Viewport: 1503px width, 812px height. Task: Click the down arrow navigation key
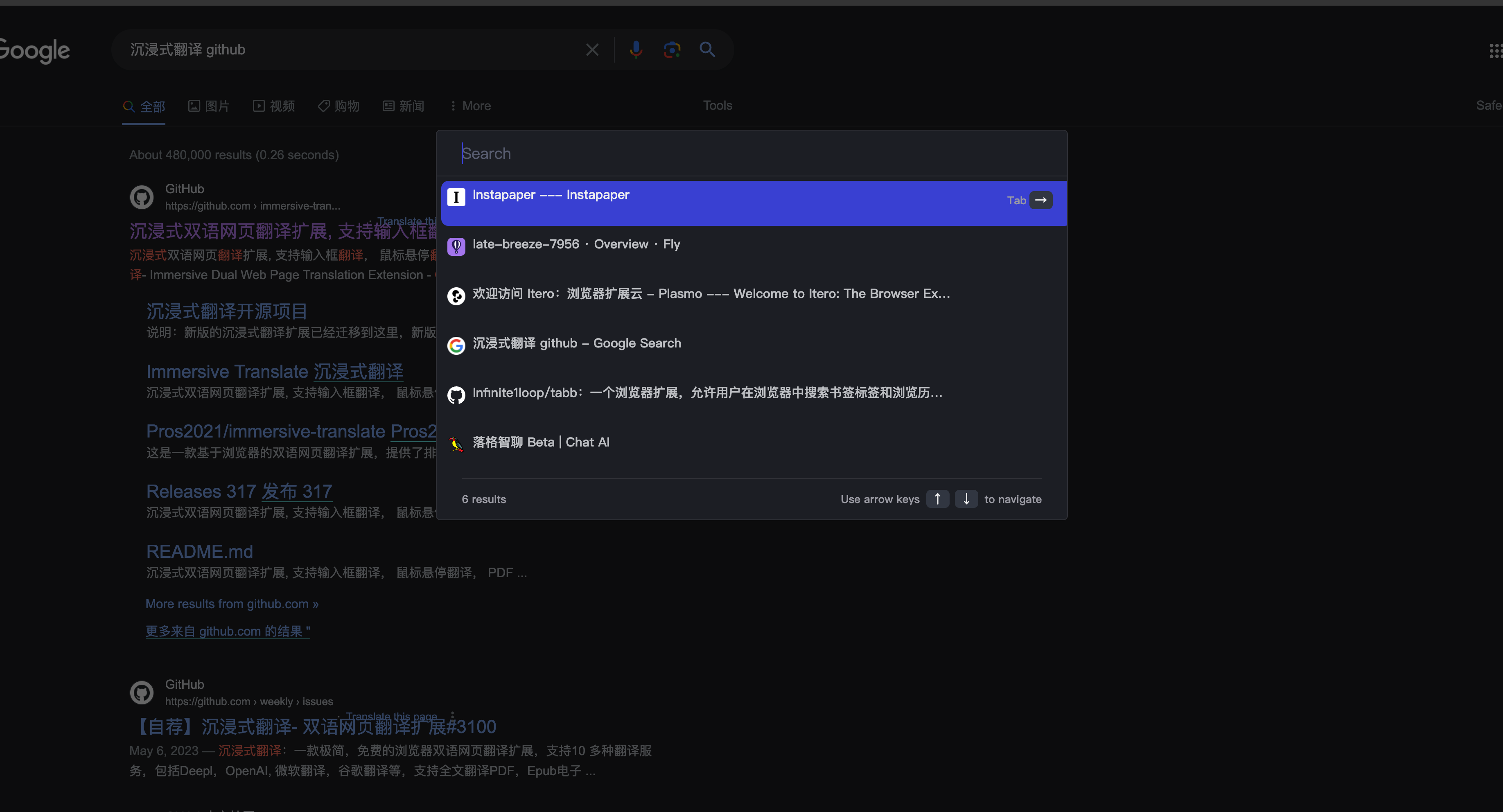tap(966, 499)
